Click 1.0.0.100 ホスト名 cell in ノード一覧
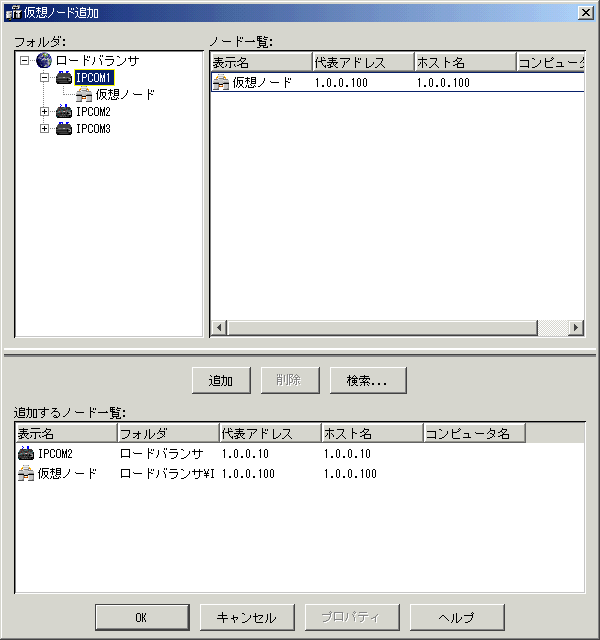The height and width of the screenshot is (640, 600). click(x=443, y=83)
